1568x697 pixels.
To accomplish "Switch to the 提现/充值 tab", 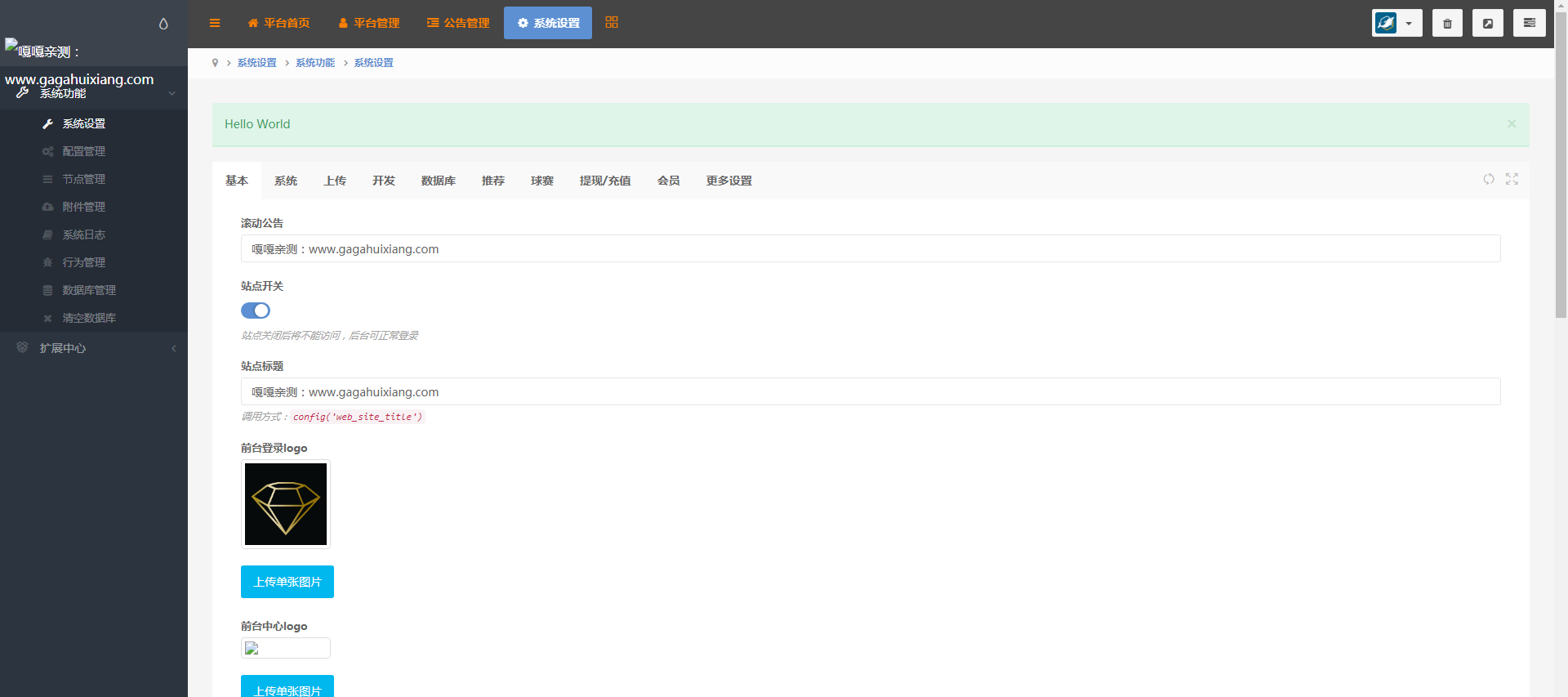I will pos(605,181).
